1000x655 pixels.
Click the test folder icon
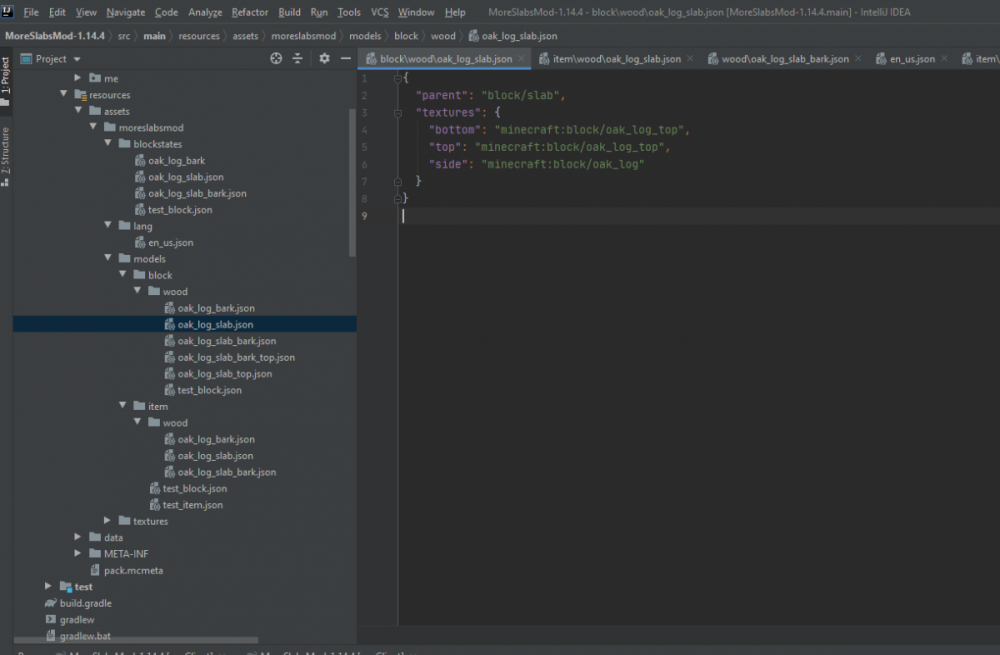[x=66, y=587]
